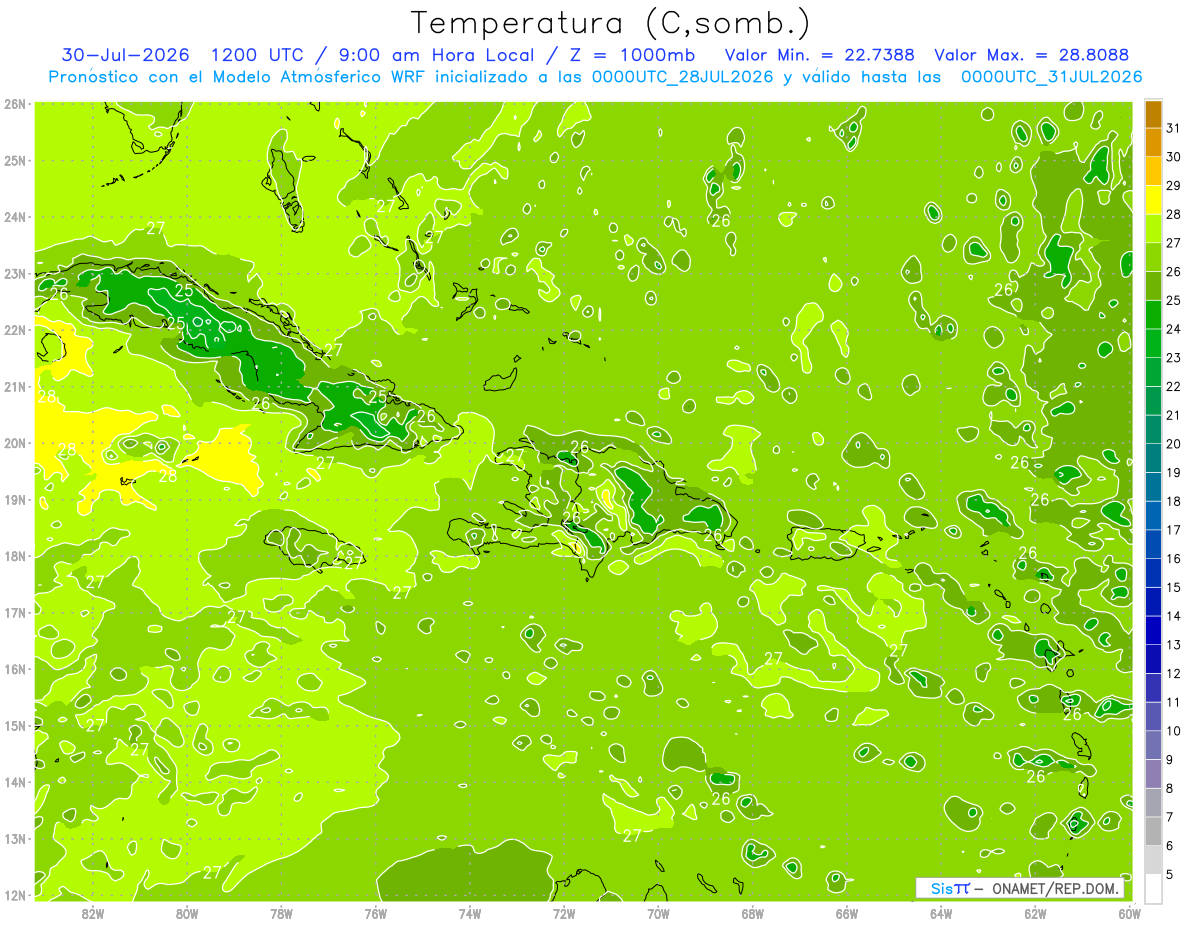
Task: Click the '18N' latitude axis label
Action: [x=14, y=556]
